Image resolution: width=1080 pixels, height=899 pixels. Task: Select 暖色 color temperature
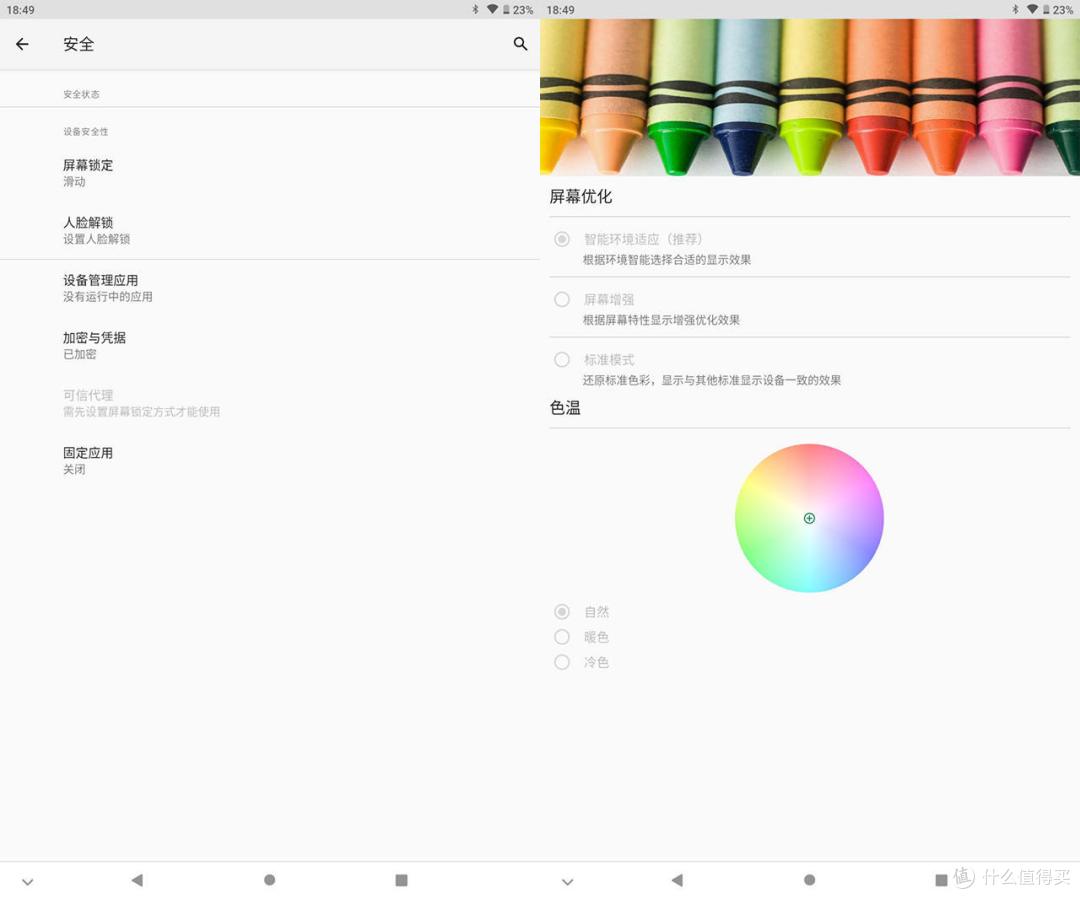click(562, 637)
